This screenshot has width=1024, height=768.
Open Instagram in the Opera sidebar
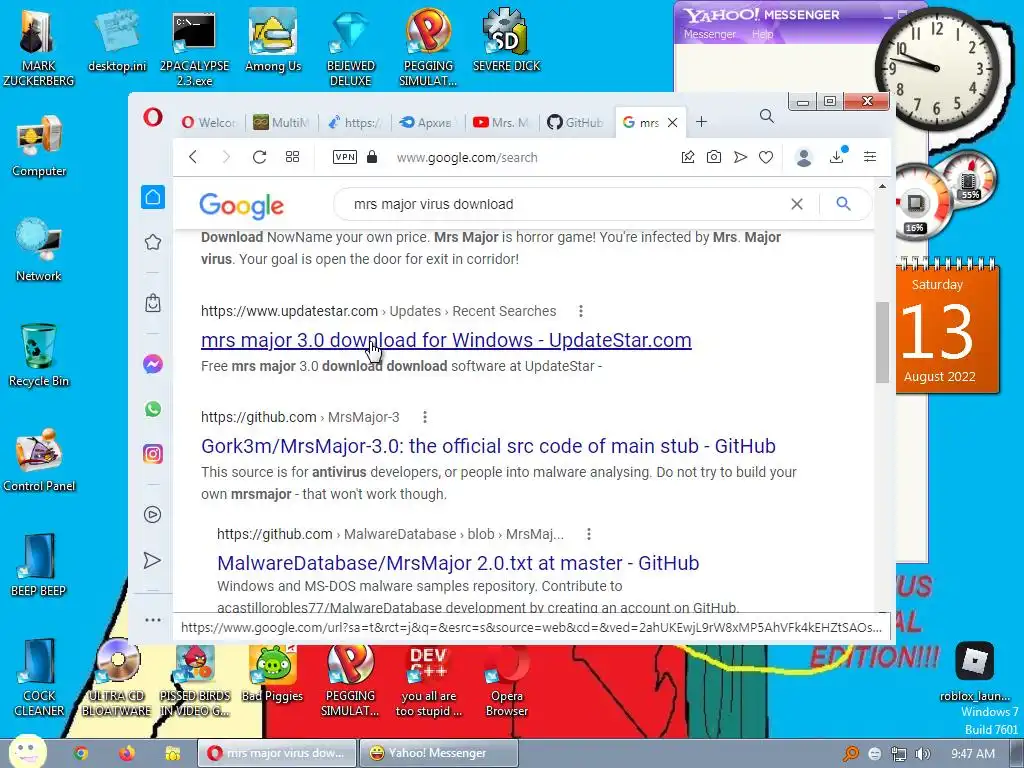[x=153, y=454]
